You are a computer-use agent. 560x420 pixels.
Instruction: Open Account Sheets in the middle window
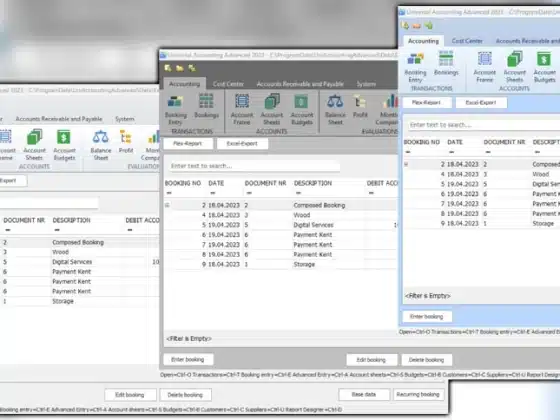(x=272, y=109)
